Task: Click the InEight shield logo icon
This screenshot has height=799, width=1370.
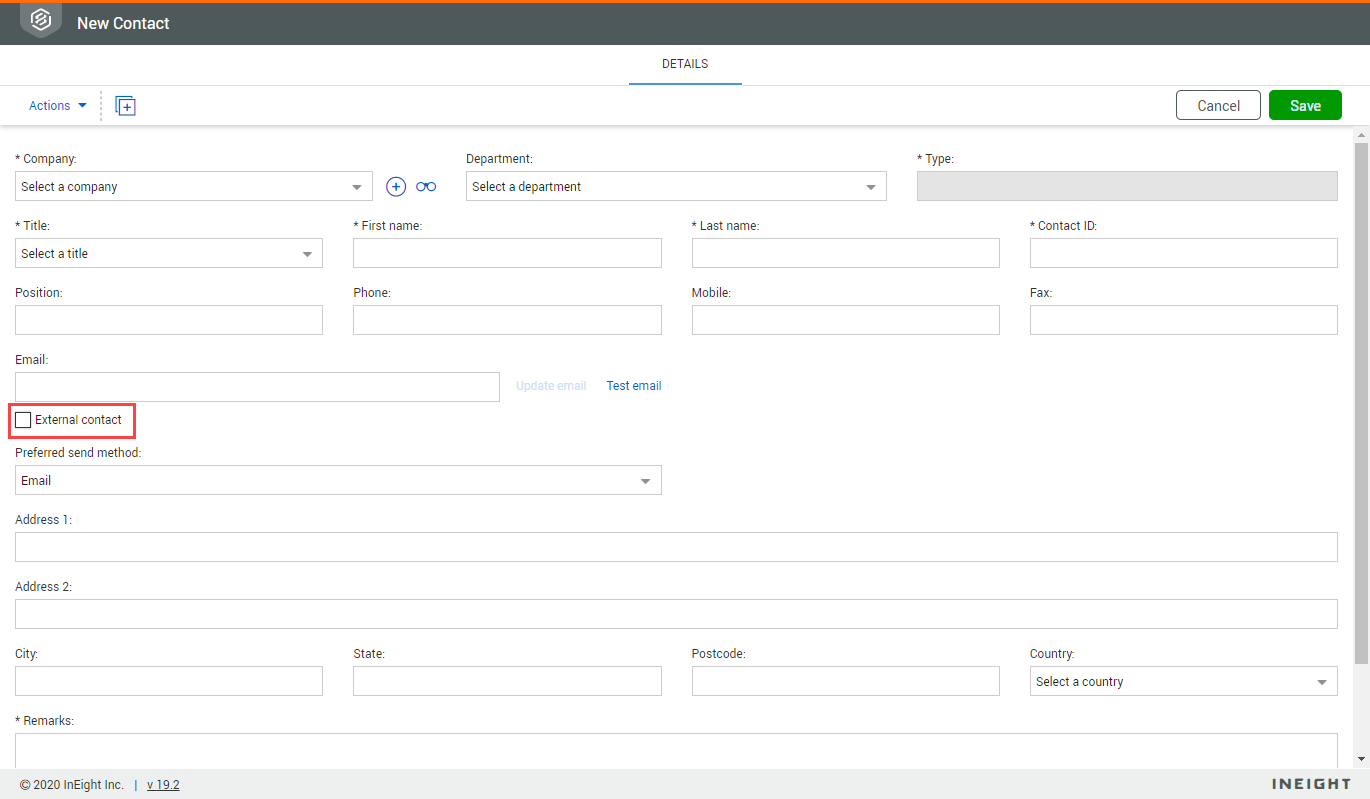Action: pyautogui.click(x=41, y=21)
